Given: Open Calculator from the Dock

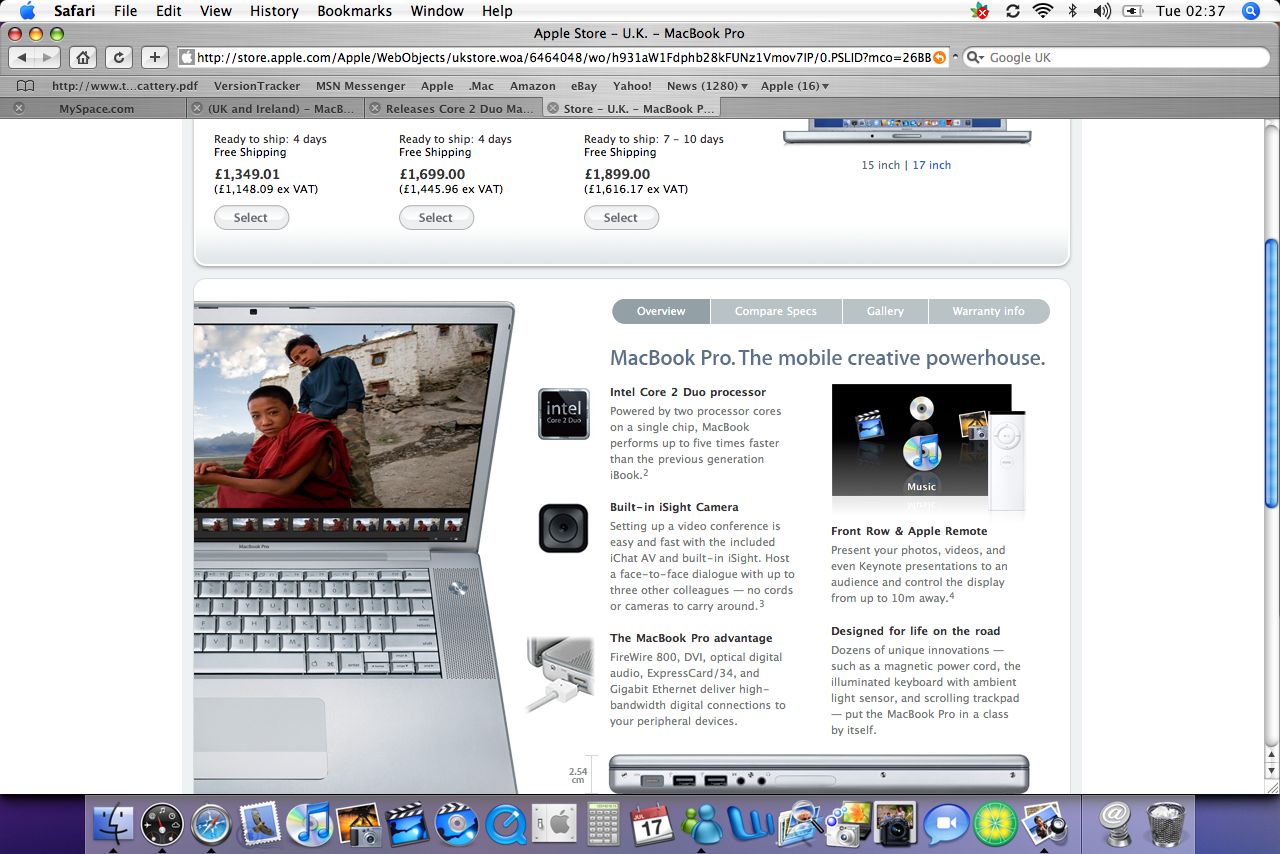Looking at the screenshot, I should tap(603, 824).
